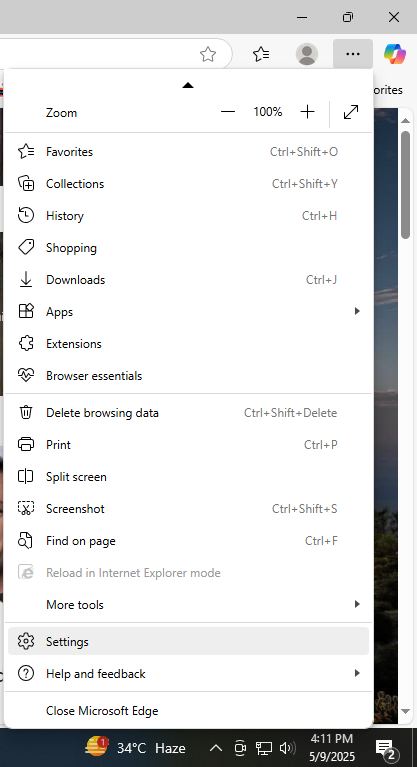Choose Find on page entry
The width and height of the screenshot is (417, 767).
click(x=188, y=541)
